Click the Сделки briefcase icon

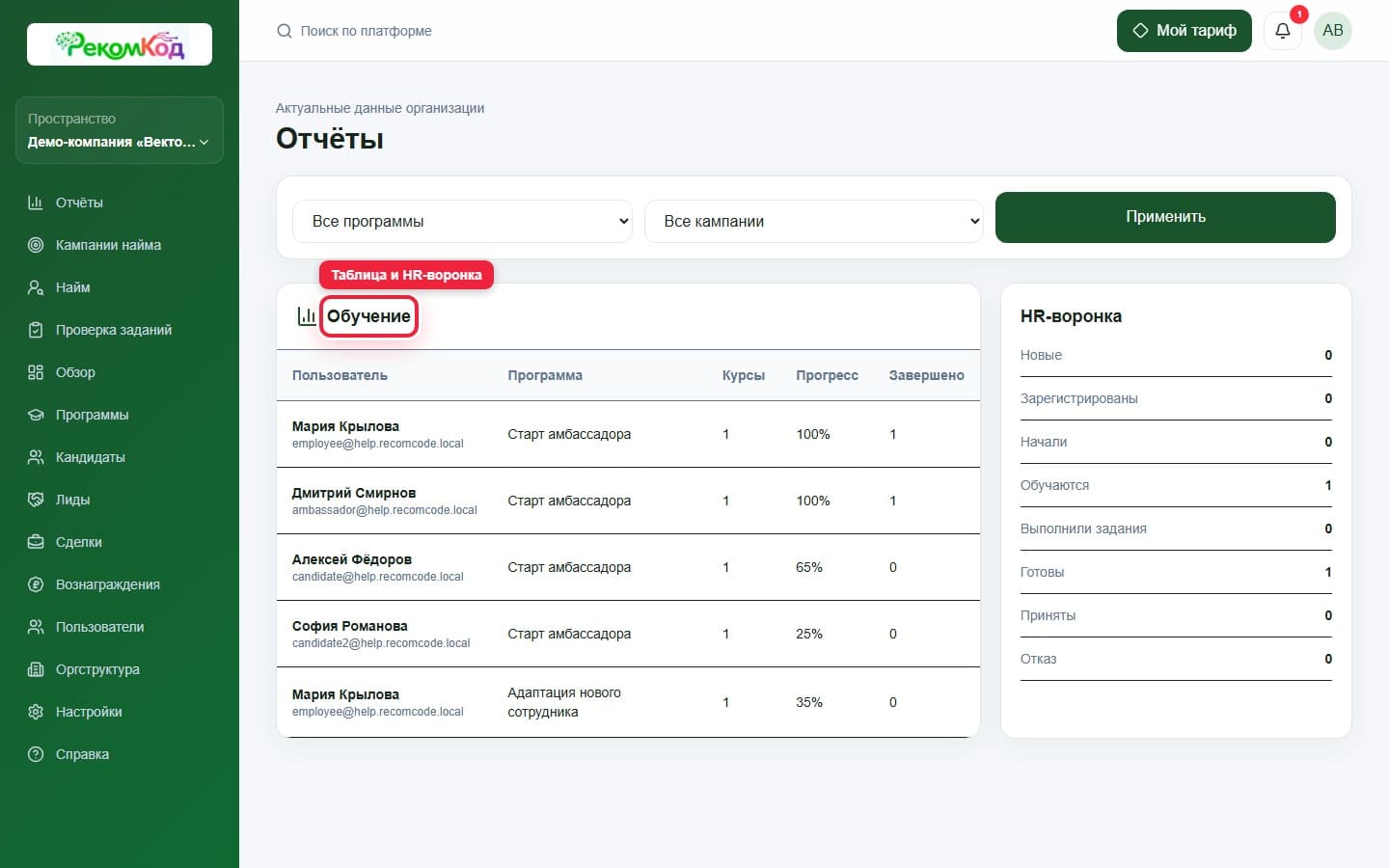pos(36,542)
